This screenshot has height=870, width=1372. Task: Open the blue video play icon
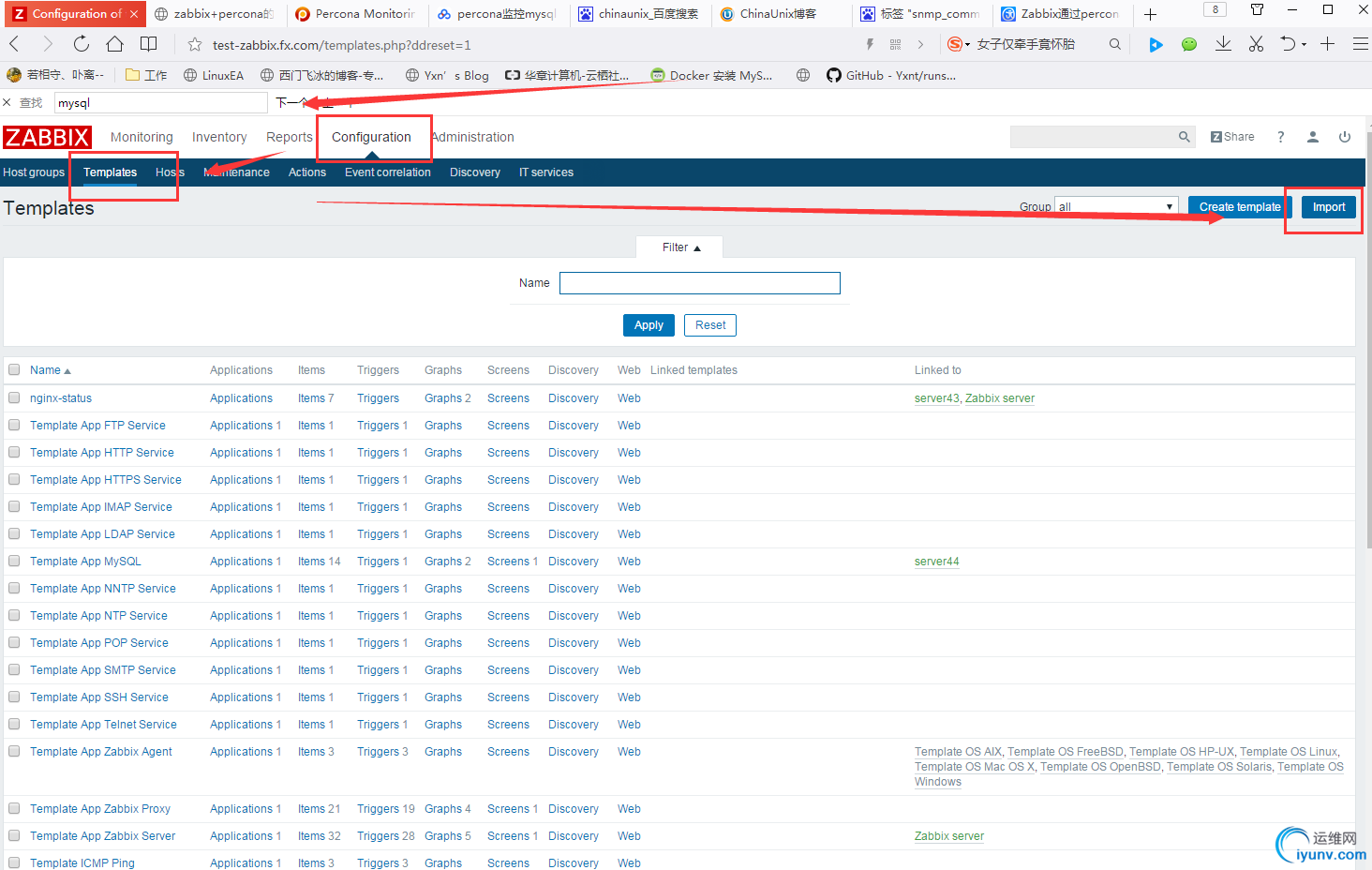click(1156, 44)
